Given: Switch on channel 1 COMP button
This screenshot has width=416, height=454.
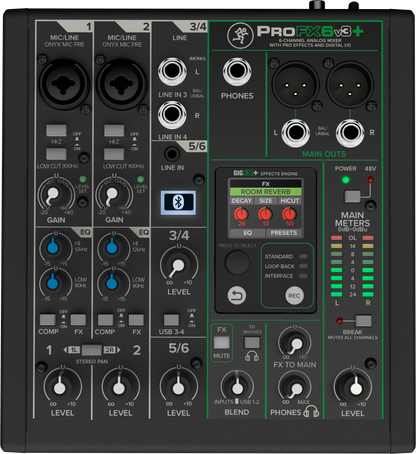Looking at the screenshot, I should point(48,320).
